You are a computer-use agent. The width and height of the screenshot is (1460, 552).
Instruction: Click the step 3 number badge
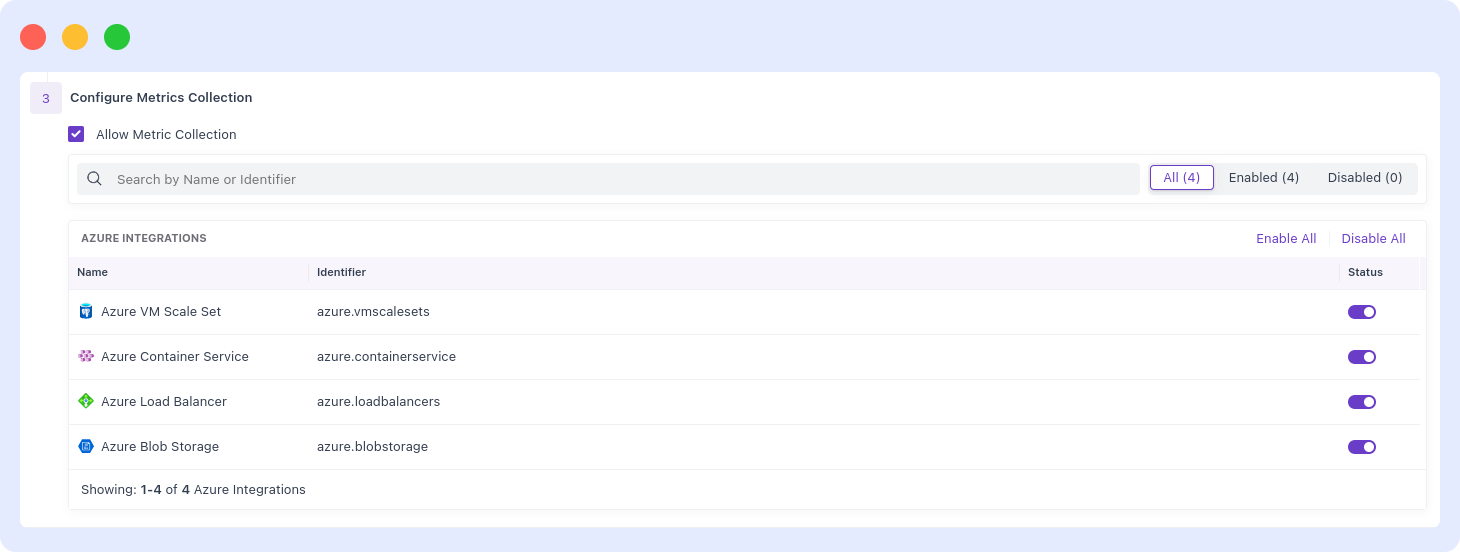coord(46,98)
